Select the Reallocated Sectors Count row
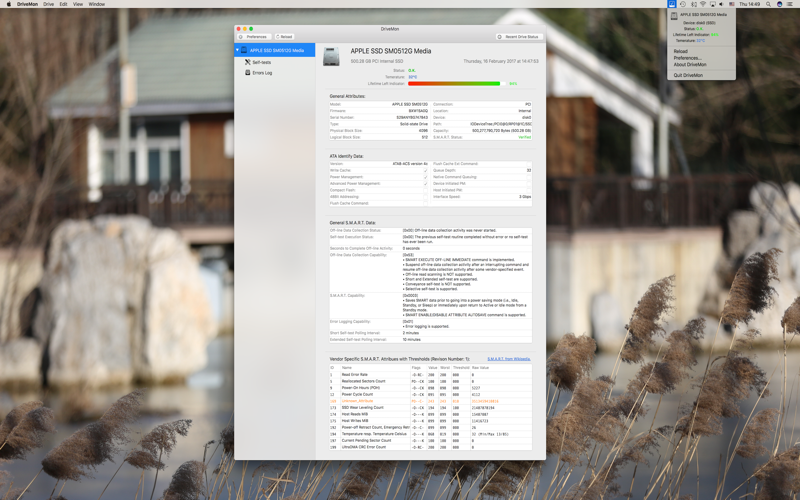 [x=430, y=381]
